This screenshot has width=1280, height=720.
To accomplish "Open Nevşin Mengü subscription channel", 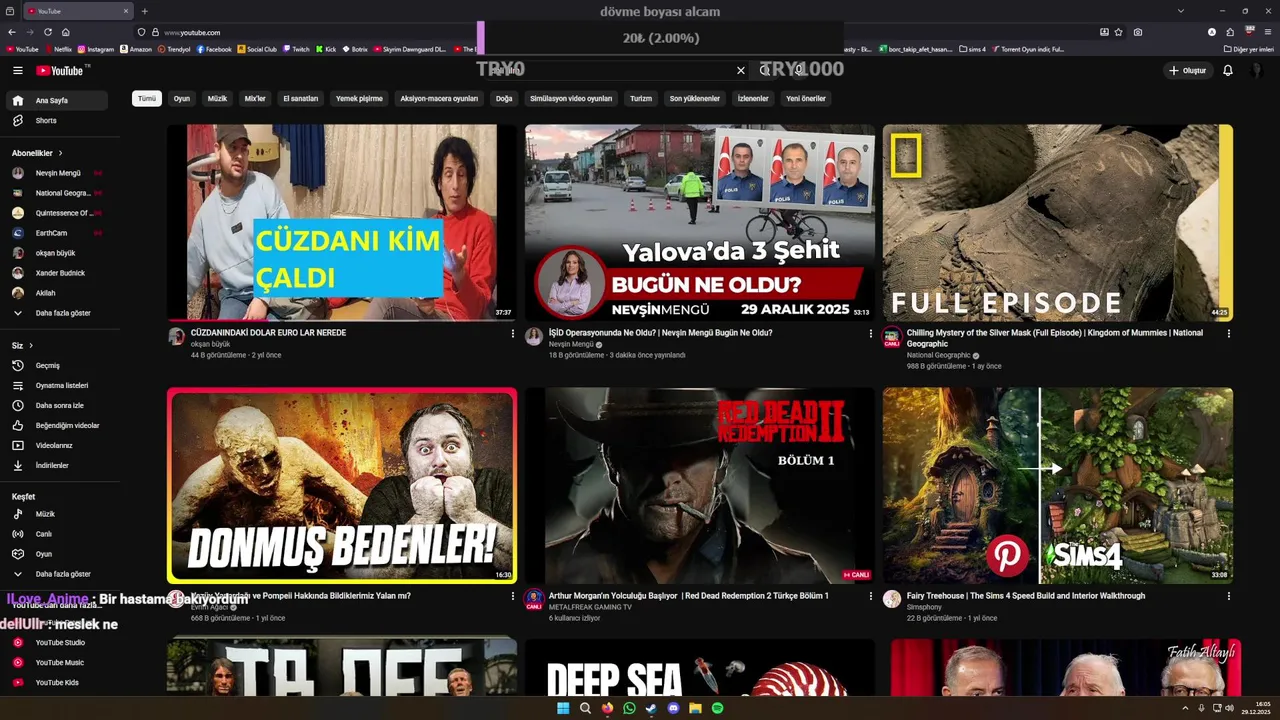I will point(57,173).
